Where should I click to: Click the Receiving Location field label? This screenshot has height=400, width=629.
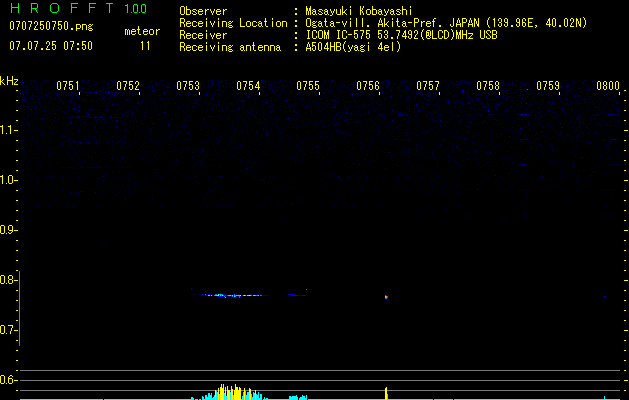233,23
